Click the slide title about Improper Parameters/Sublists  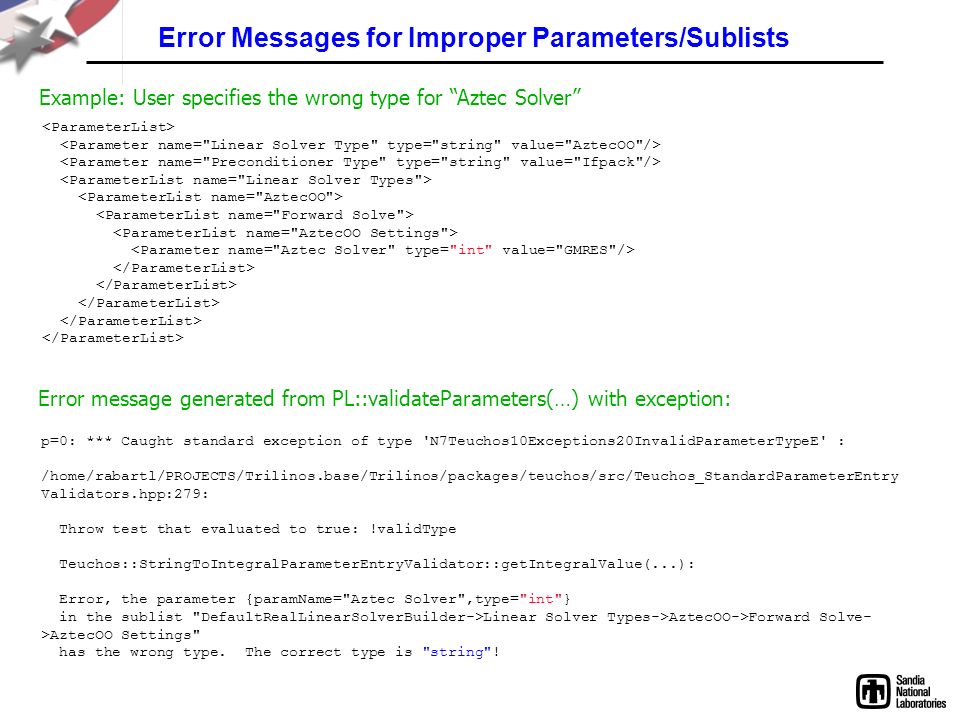473,37
